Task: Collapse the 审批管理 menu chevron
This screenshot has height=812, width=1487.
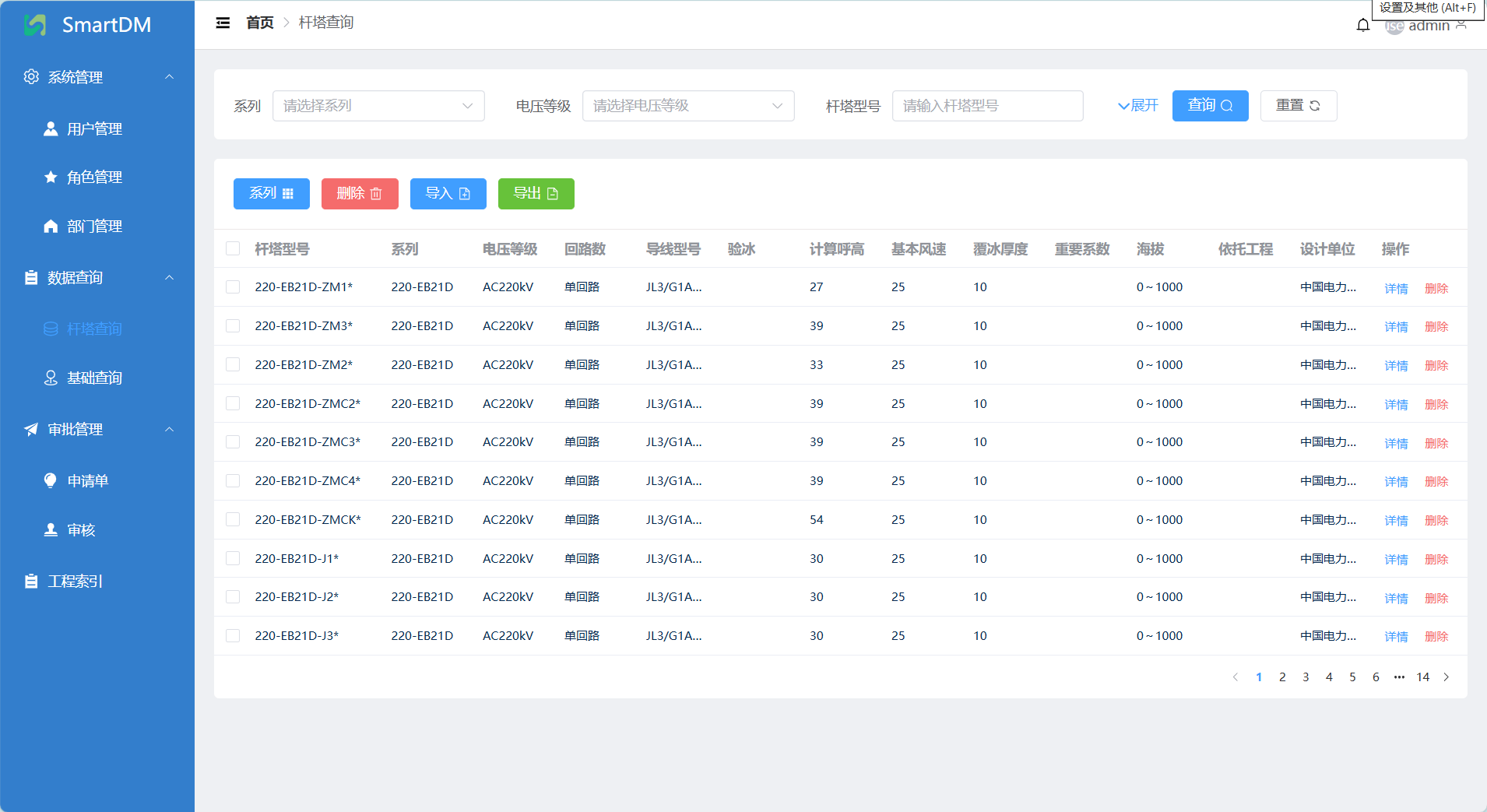Action: [x=170, y=429]
